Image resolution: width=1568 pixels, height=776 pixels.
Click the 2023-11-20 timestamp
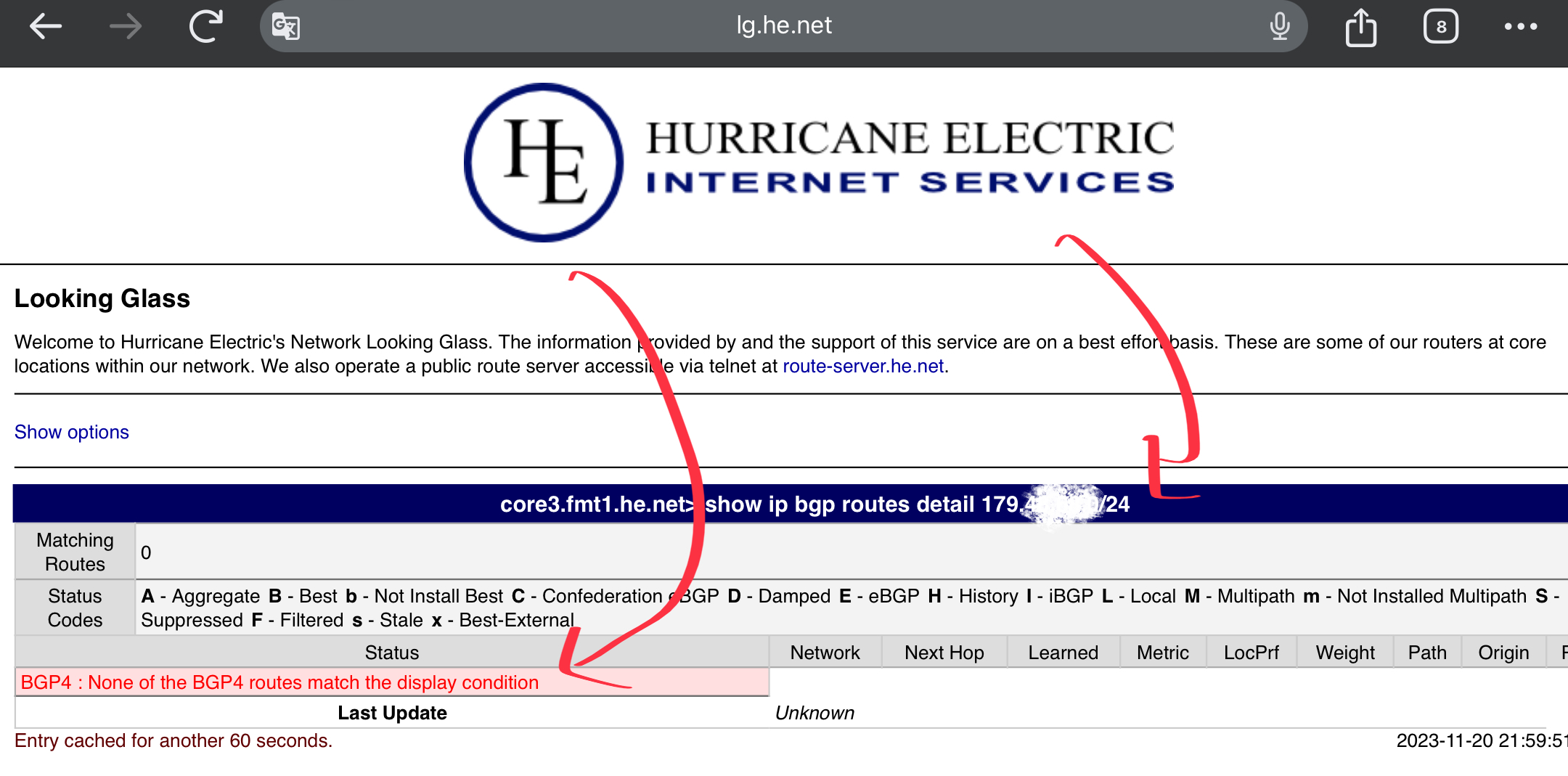[x=1482, y=740]
